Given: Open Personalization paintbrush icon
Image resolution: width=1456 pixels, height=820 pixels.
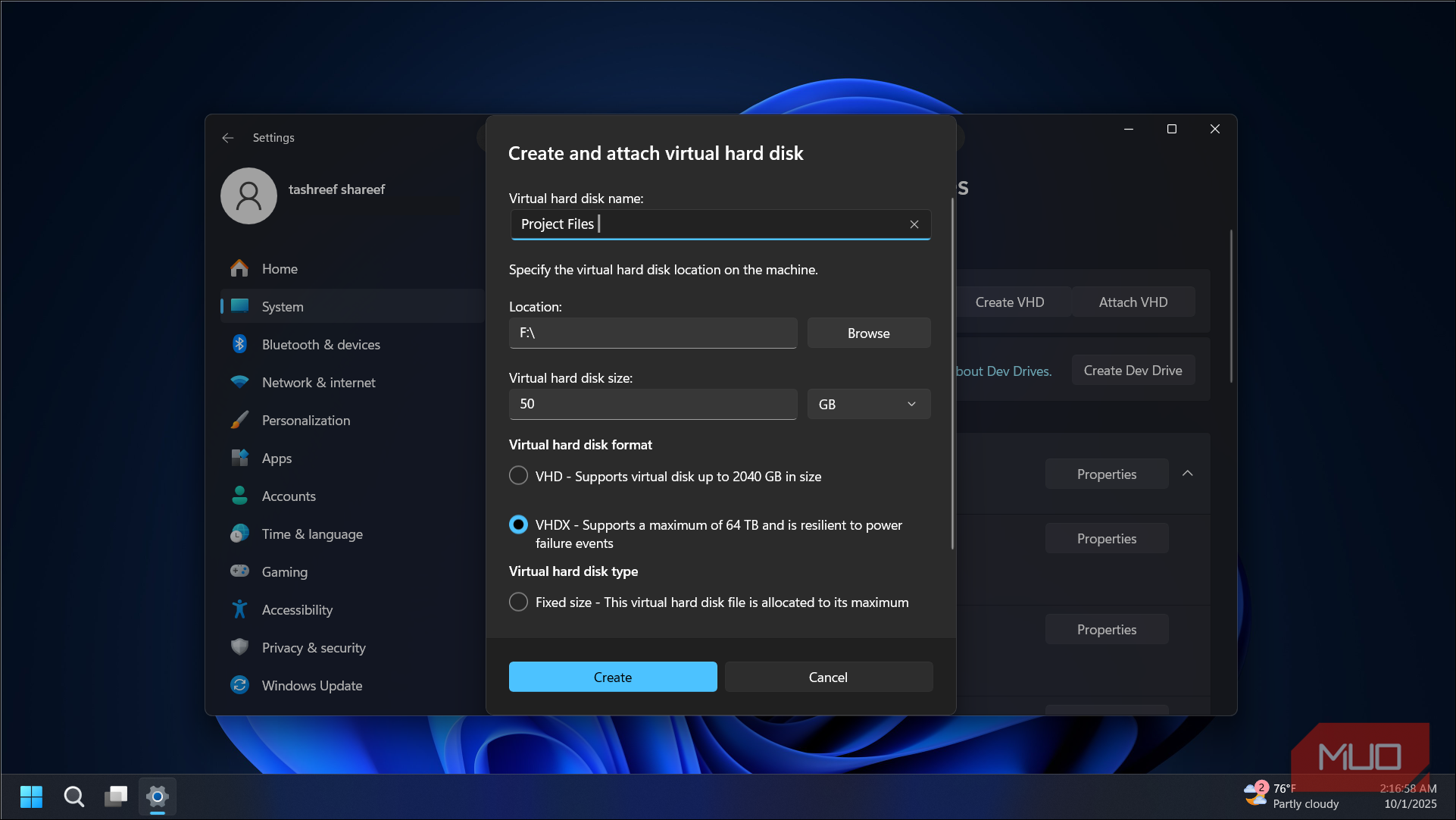Looking at the screenshot, I should point(239,420).
